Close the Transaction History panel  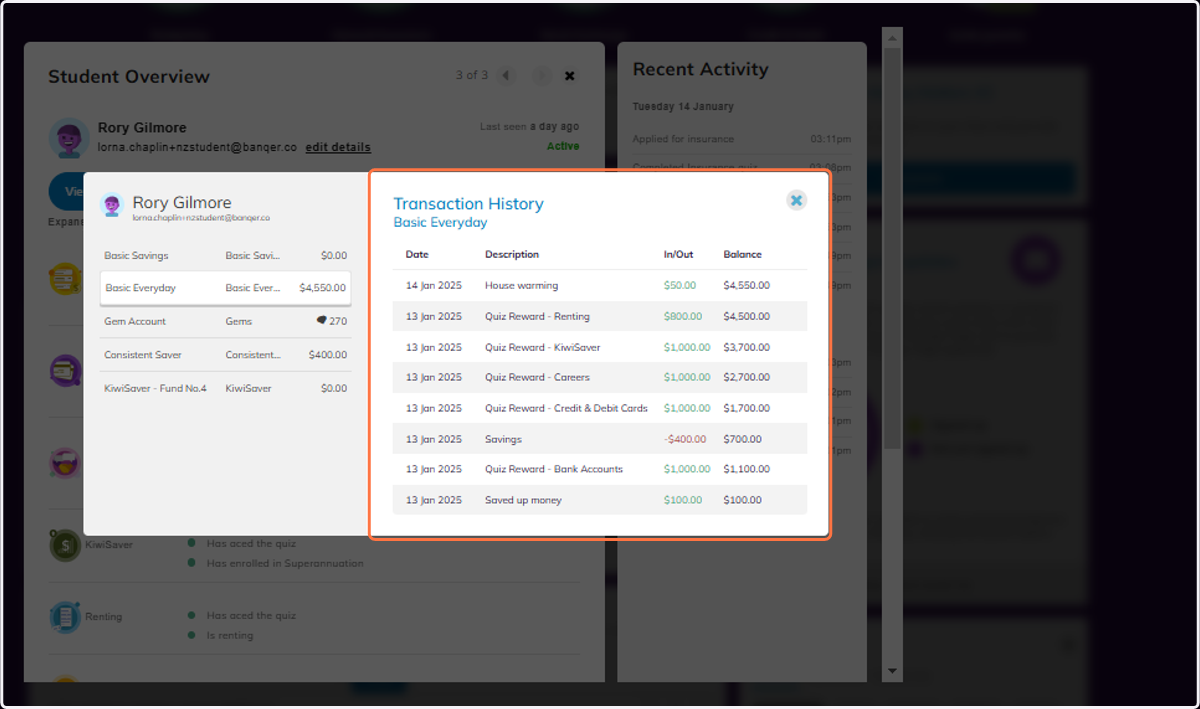click(x=796, y=200)
